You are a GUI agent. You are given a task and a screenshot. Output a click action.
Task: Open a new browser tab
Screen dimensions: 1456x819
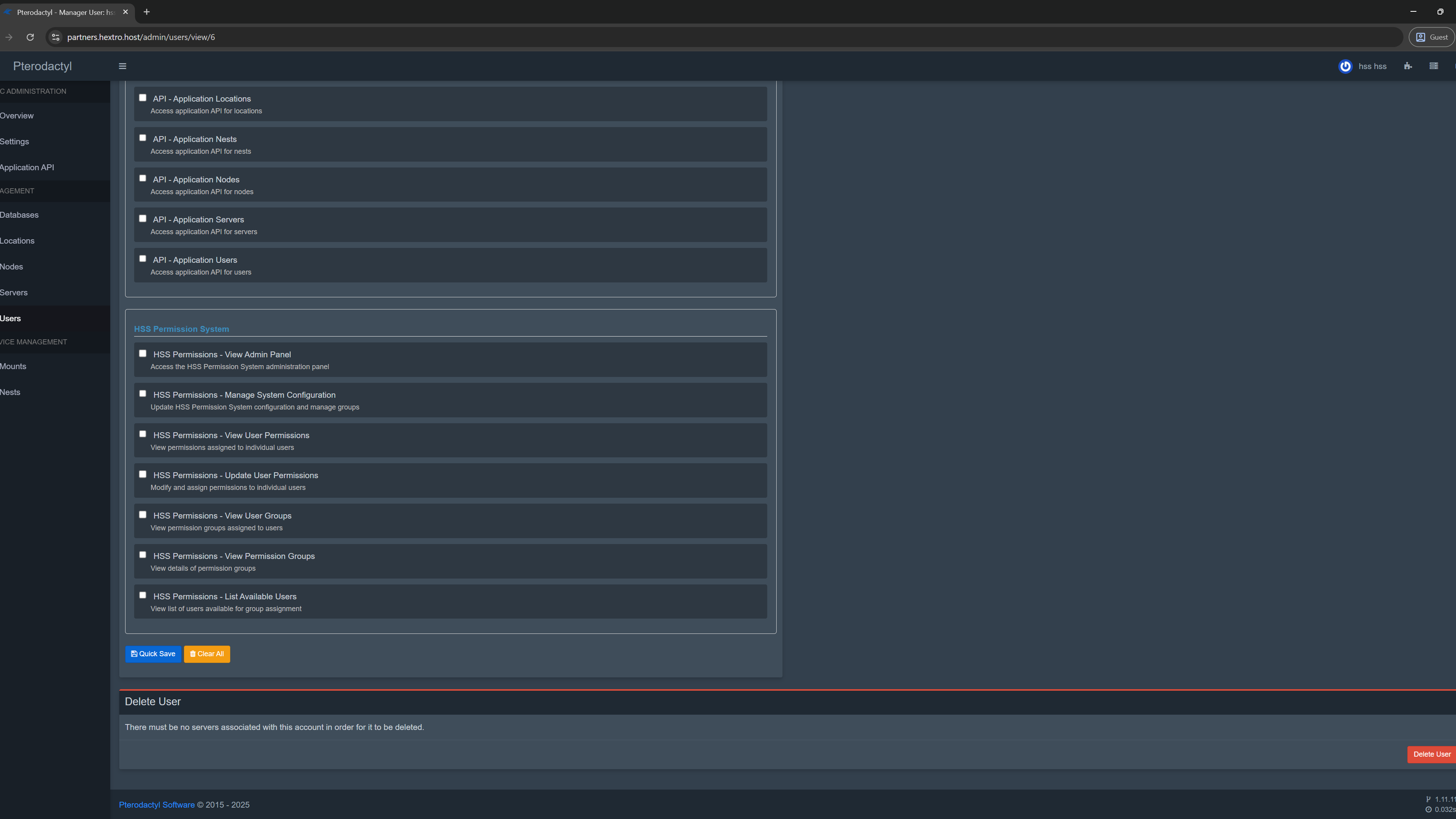(x=146, y=12)
